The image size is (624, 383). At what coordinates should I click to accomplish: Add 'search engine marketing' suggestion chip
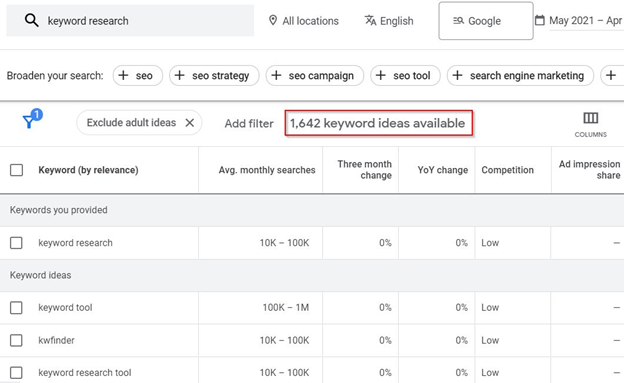pyautogui.click(x=520, y=75)
